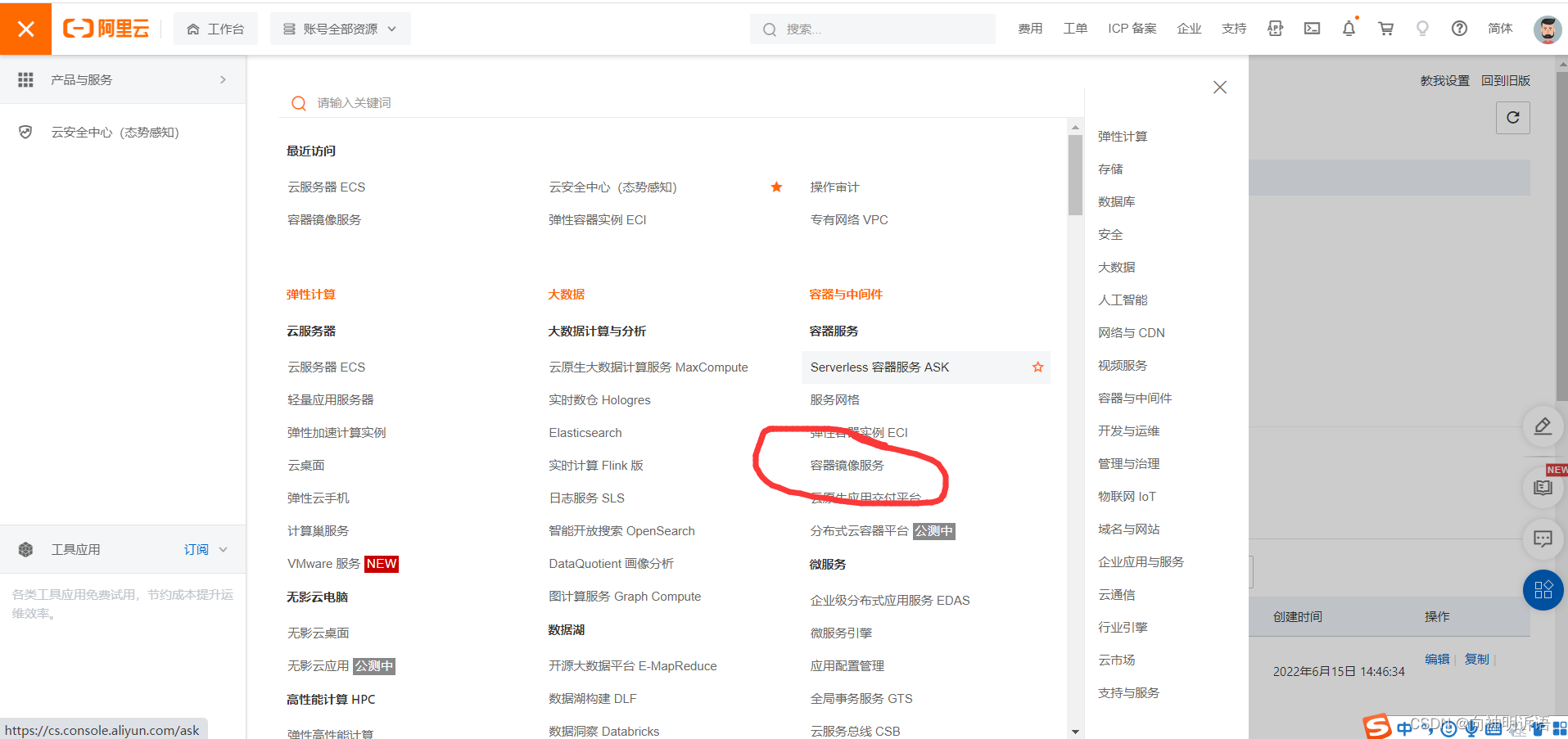Open 企业级分布式应用服务 EDAS
1568x739 pixels.
point(890,600)
